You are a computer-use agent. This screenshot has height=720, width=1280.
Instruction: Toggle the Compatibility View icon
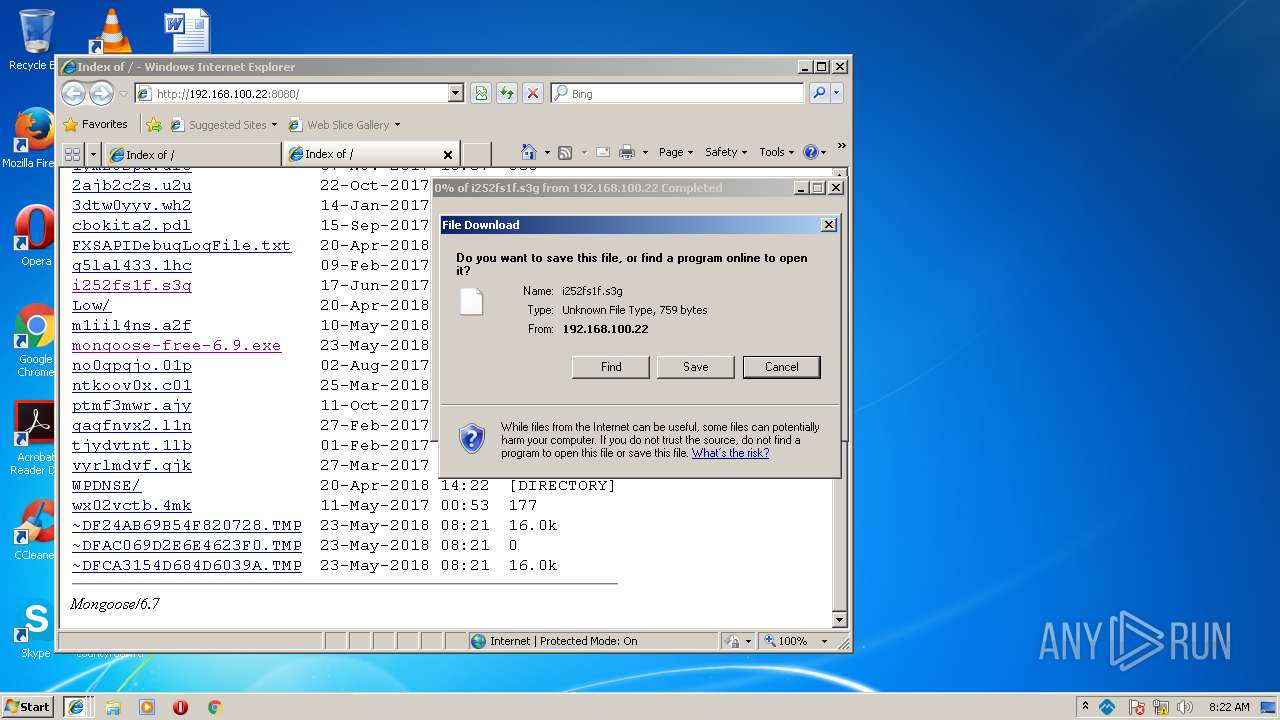click(481, 93)
